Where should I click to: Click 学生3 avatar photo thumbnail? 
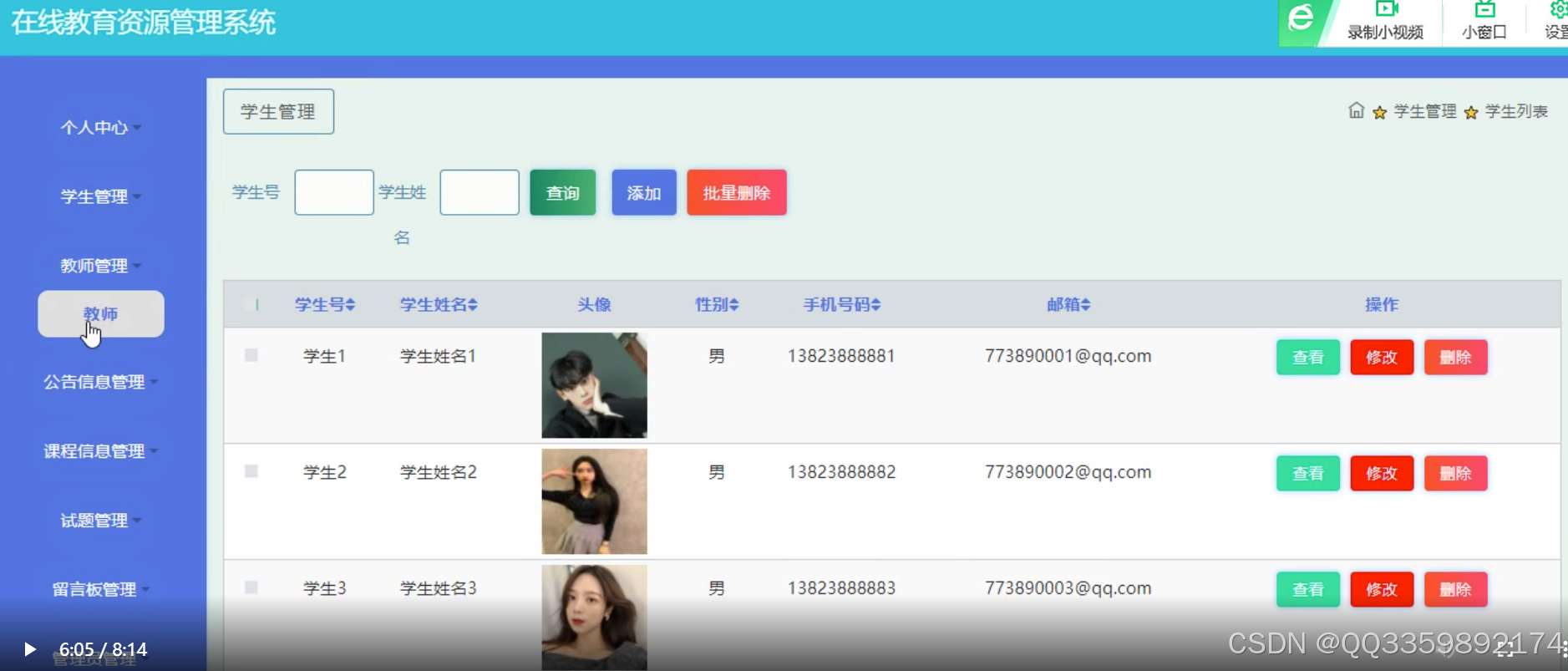click(x=594, y=618)
